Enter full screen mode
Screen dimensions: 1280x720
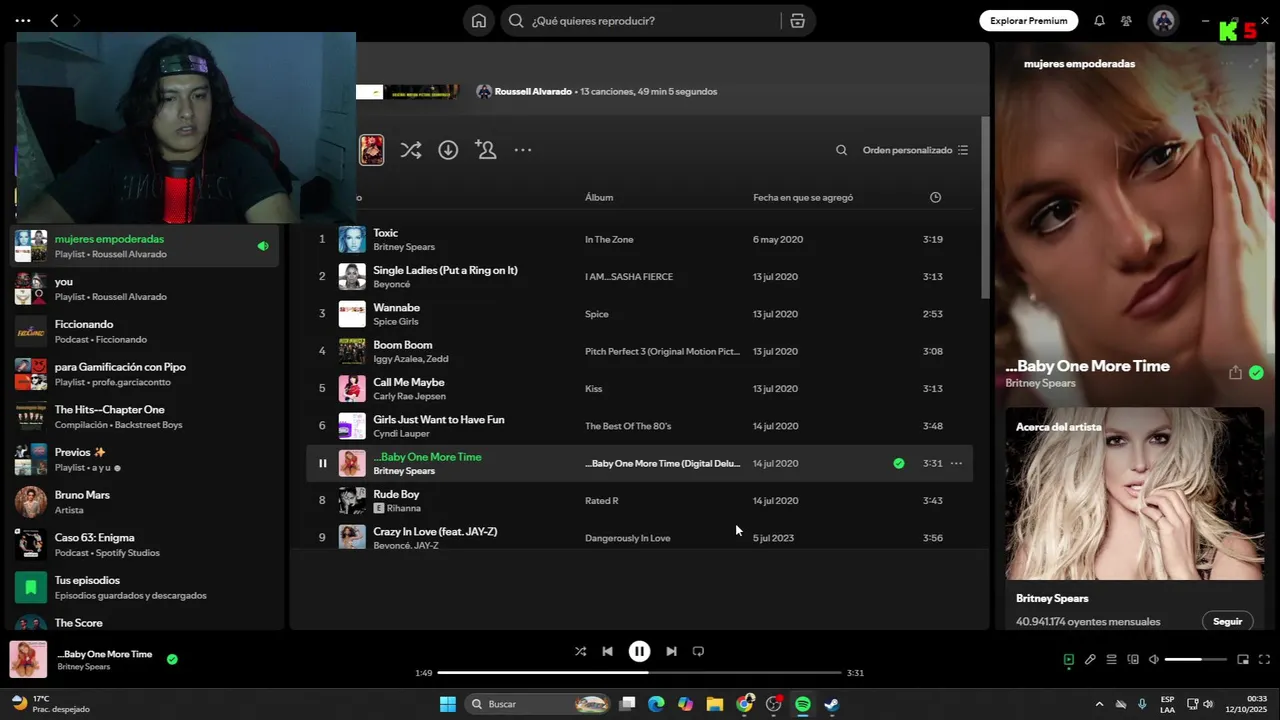point(1264,659)
